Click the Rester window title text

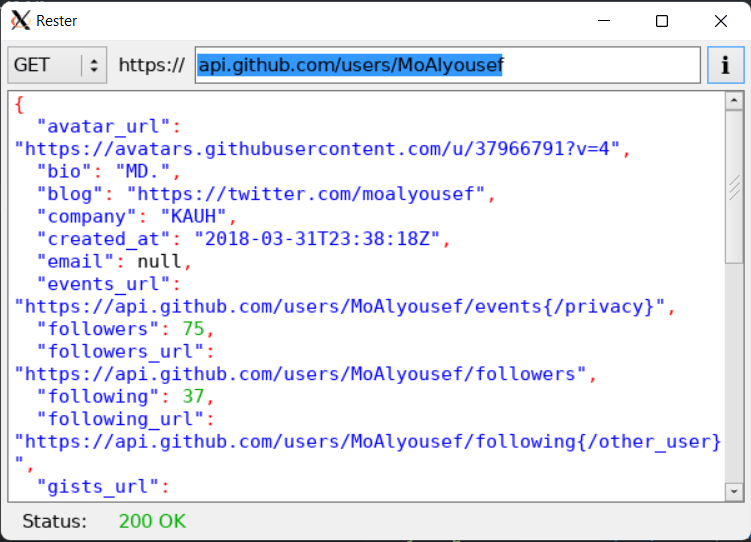coord(57,21)
